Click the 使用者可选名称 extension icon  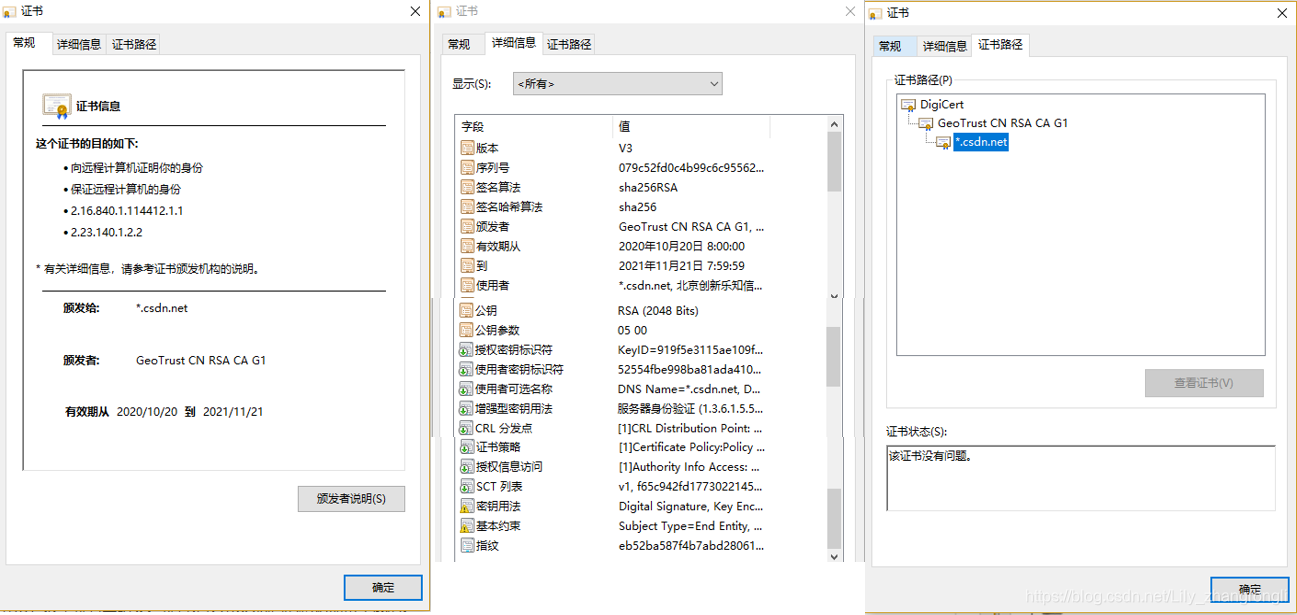pyautogui.click(x=466, y=389)
